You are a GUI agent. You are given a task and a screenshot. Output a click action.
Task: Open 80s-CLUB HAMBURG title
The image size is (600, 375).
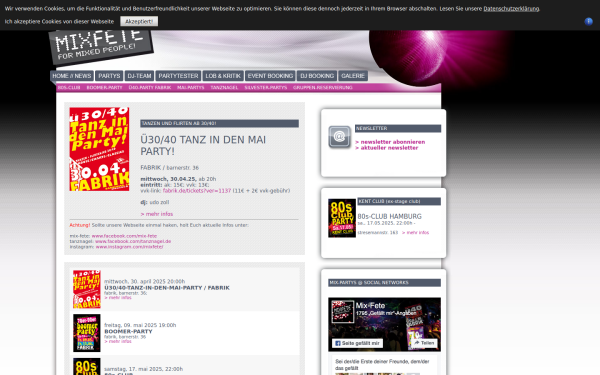point(390,216)
